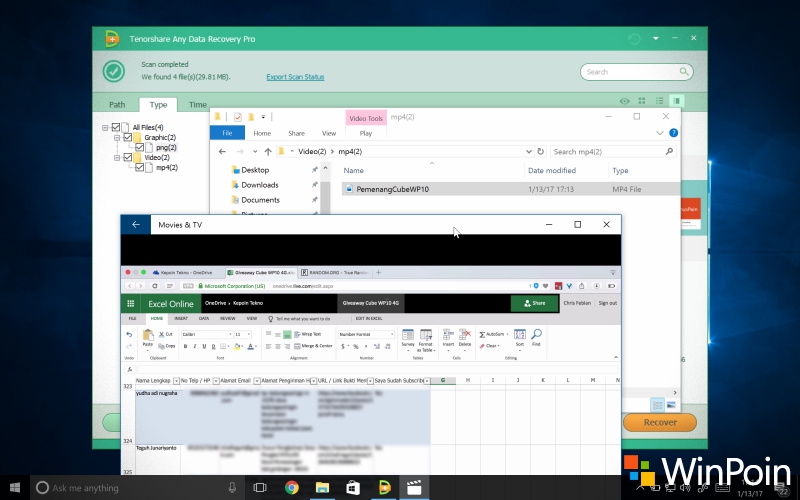800x500 pixels.
Task: Go back in File Explorer
Action: pos(222,152)
